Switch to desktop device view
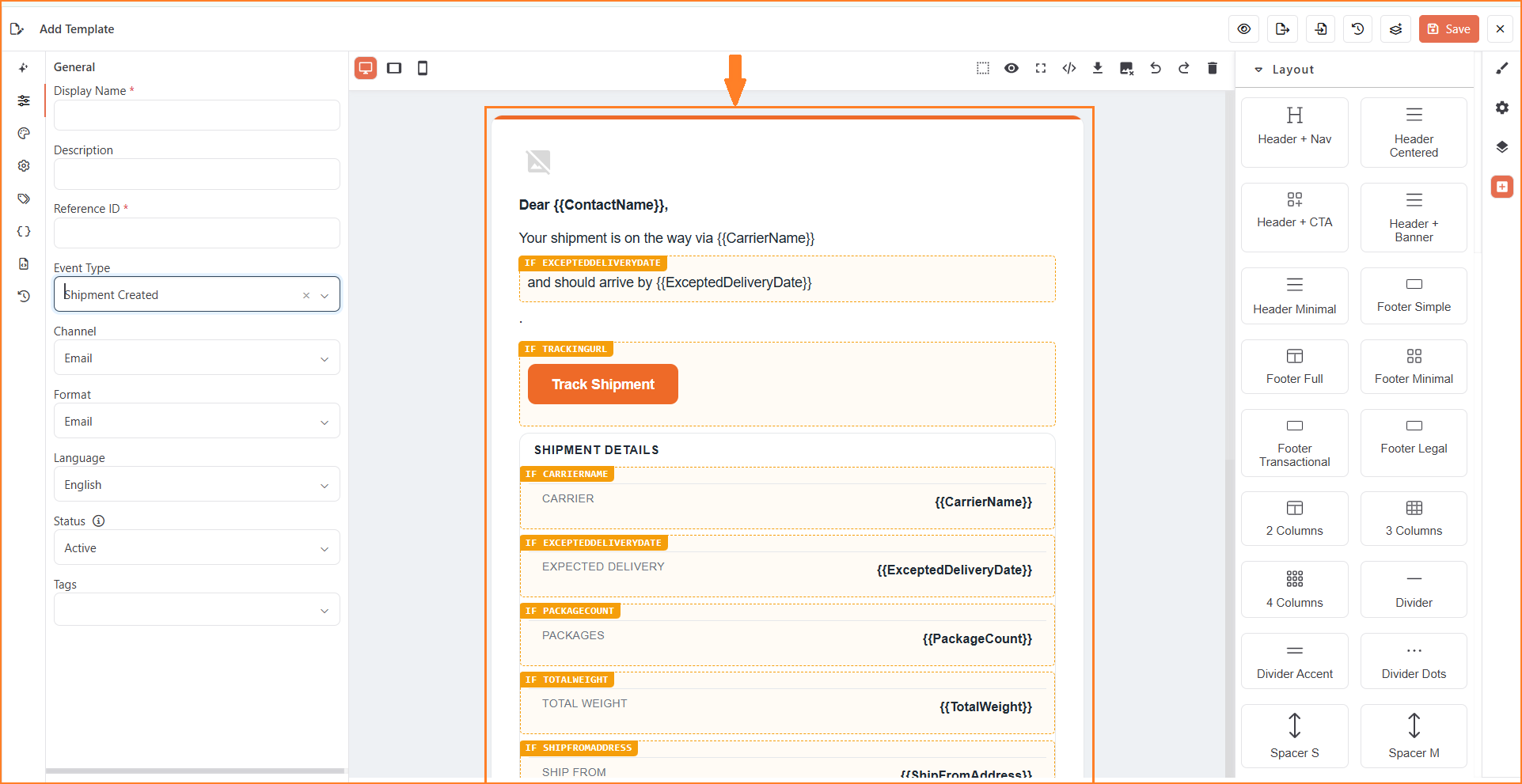Screen dimensions: 1522x784 [366, 68]
